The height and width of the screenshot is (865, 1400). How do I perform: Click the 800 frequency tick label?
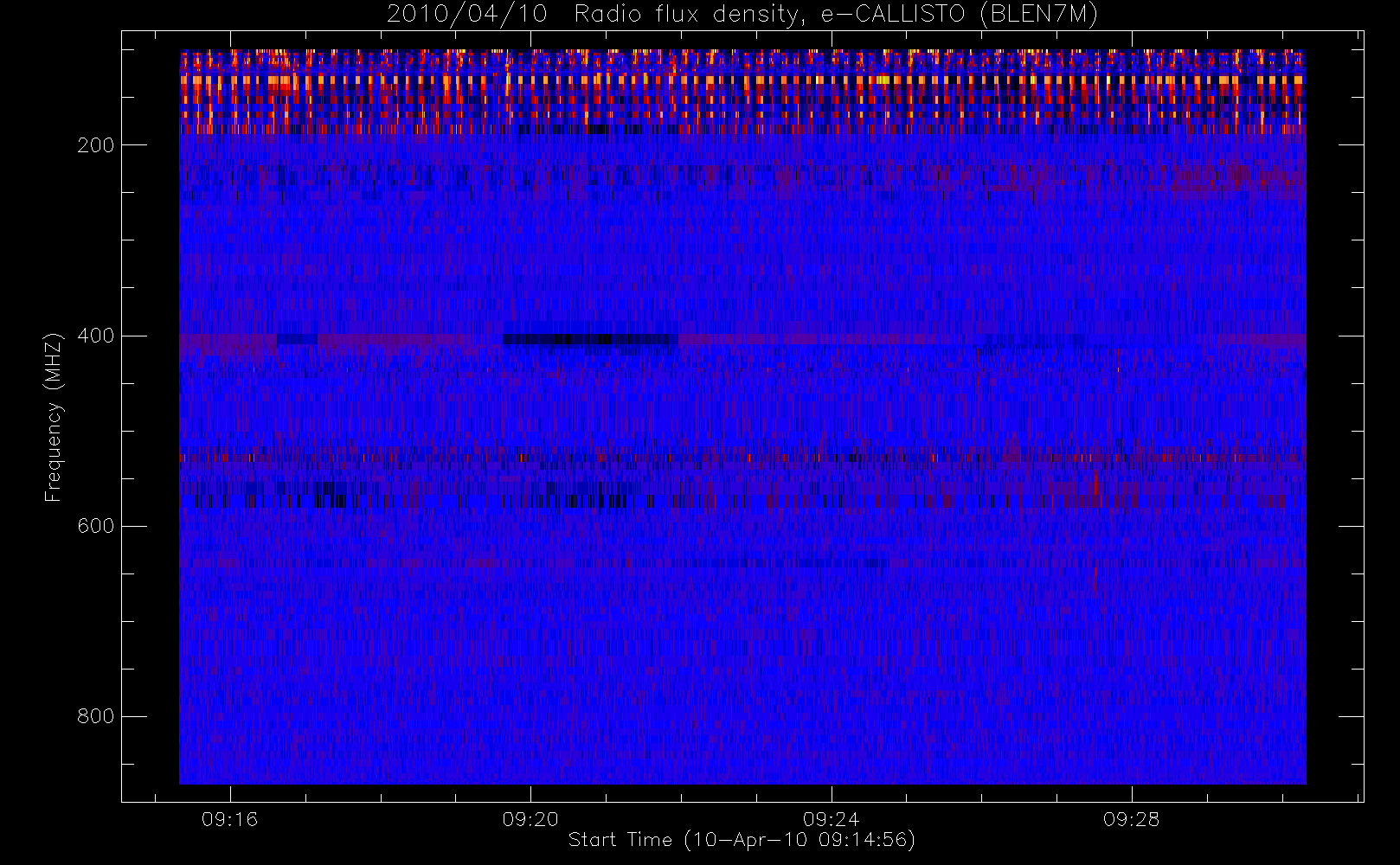[x=96, y=716]
